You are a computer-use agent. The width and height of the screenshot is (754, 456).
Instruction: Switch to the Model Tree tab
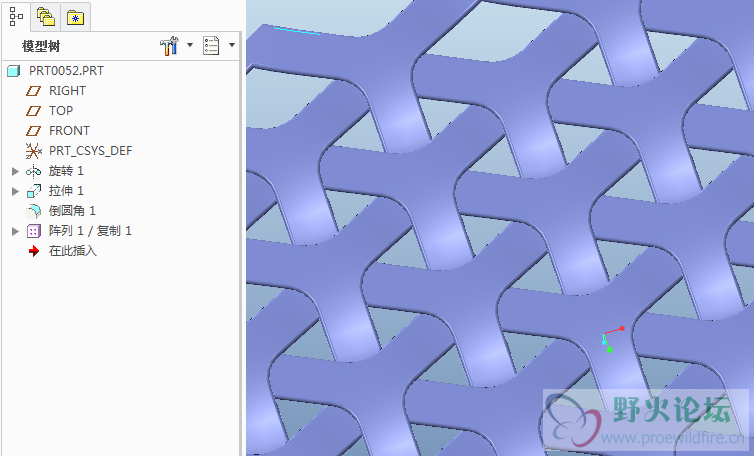tap(16, 17)
